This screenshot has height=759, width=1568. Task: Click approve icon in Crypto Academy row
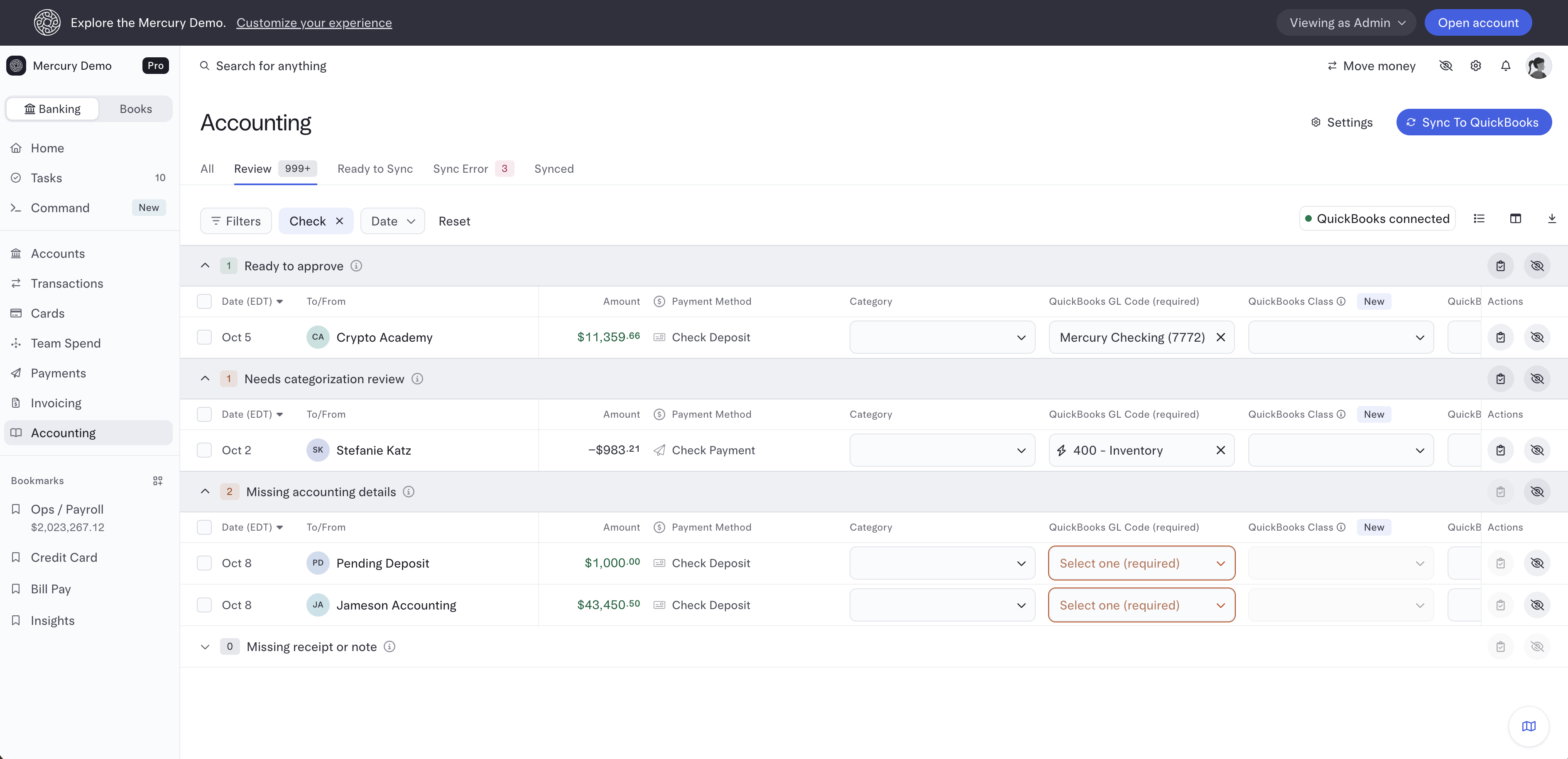click(x=1500, y=337)
